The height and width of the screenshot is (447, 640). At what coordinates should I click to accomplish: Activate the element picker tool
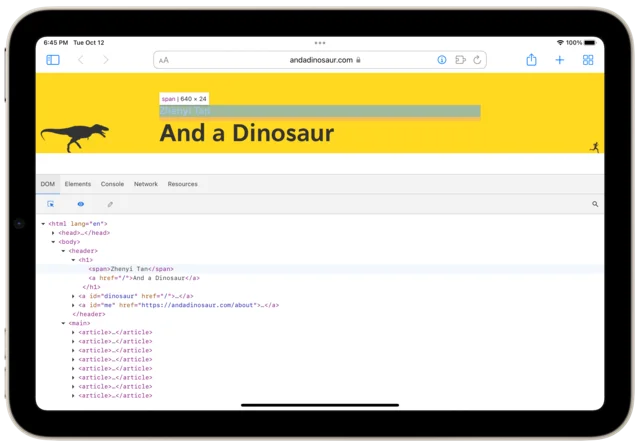pyautogui.click(x=51, y=204)
